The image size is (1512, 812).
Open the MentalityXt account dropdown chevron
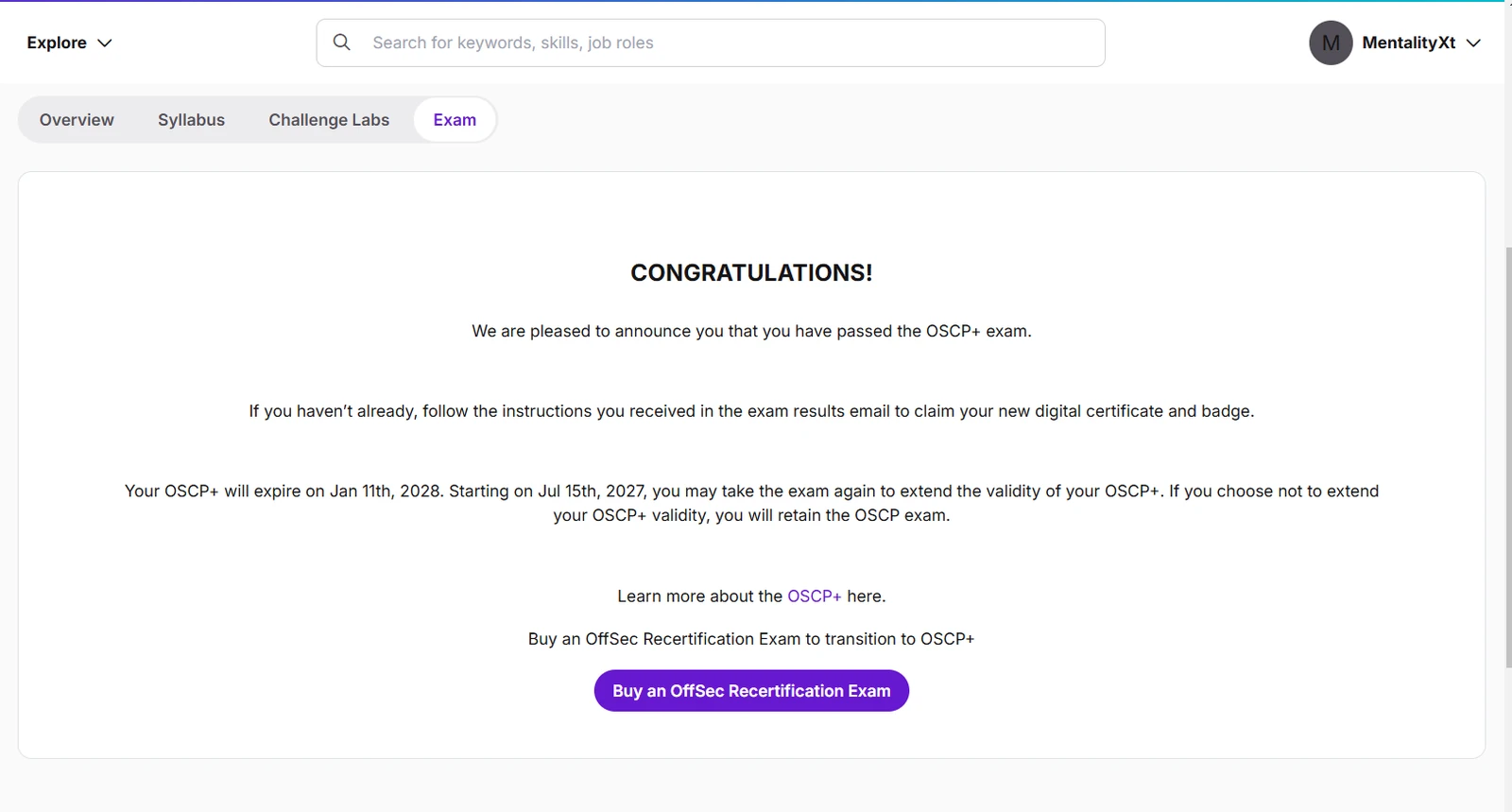coord(1473,43)
